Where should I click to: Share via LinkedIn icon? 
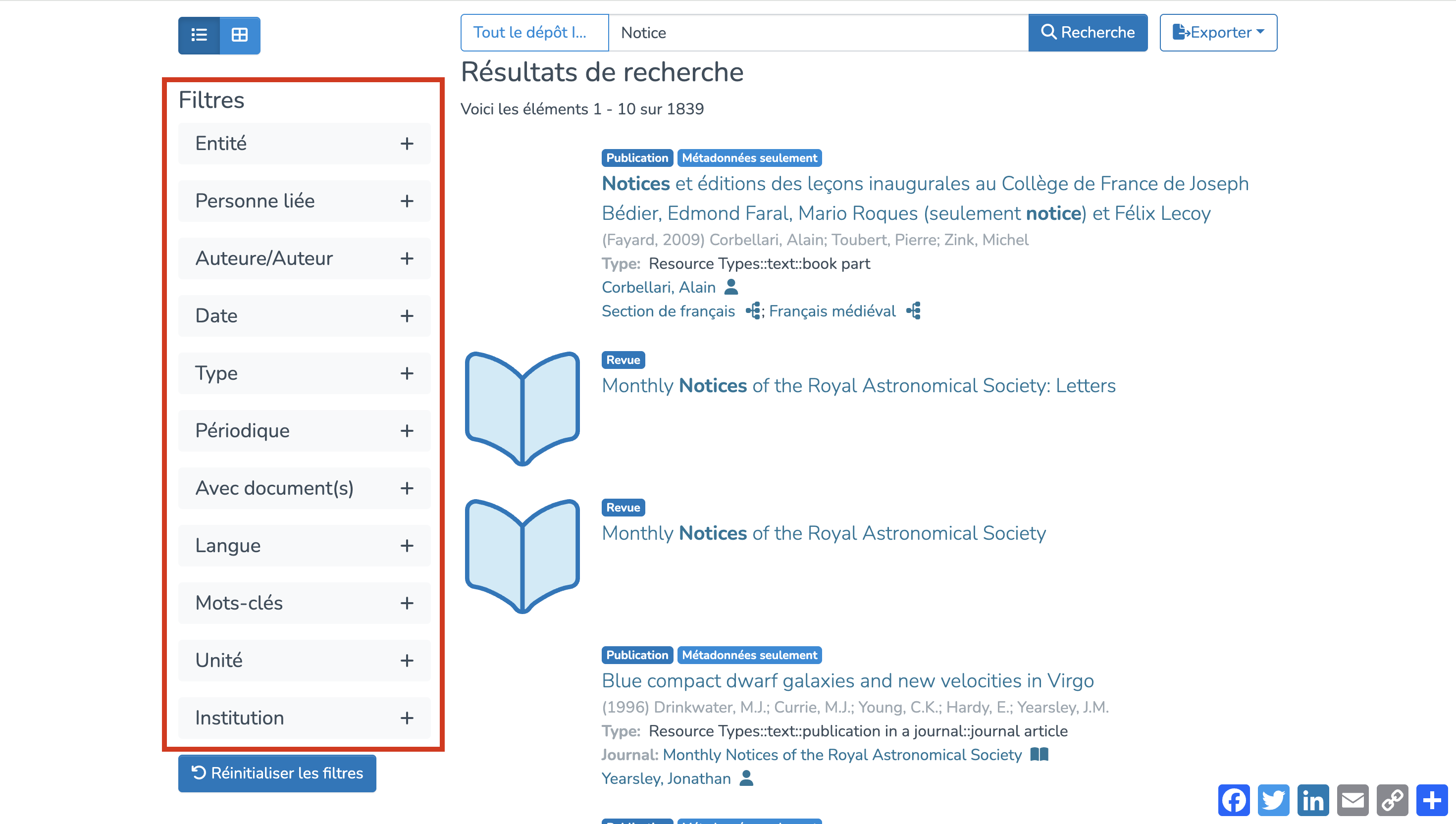coord(1313,800)
